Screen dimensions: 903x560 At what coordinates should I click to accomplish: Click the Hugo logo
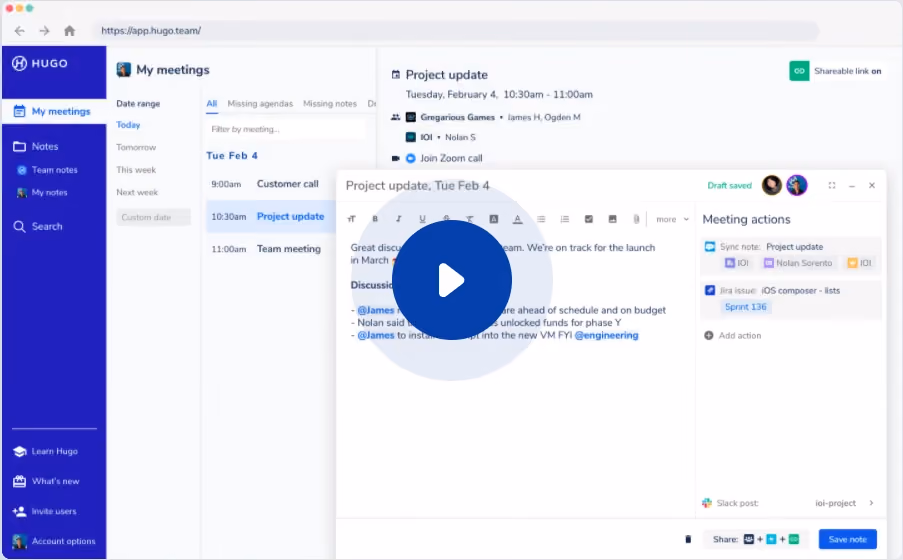point(40,63)
